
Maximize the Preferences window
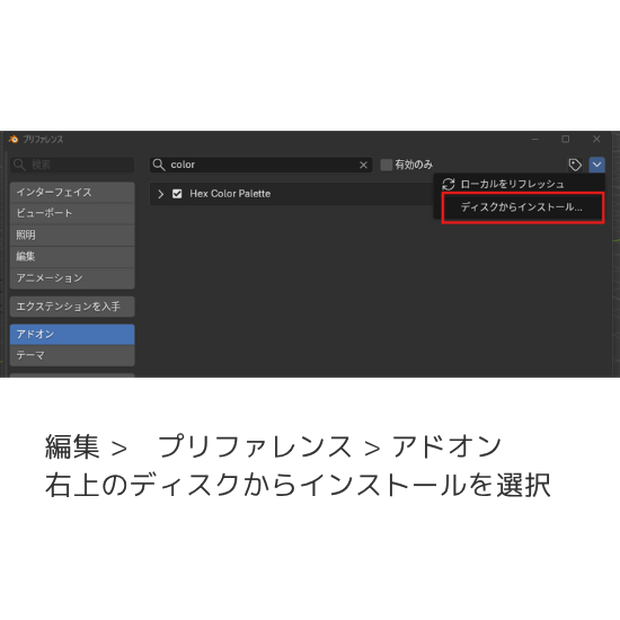[x=565, y=139]
